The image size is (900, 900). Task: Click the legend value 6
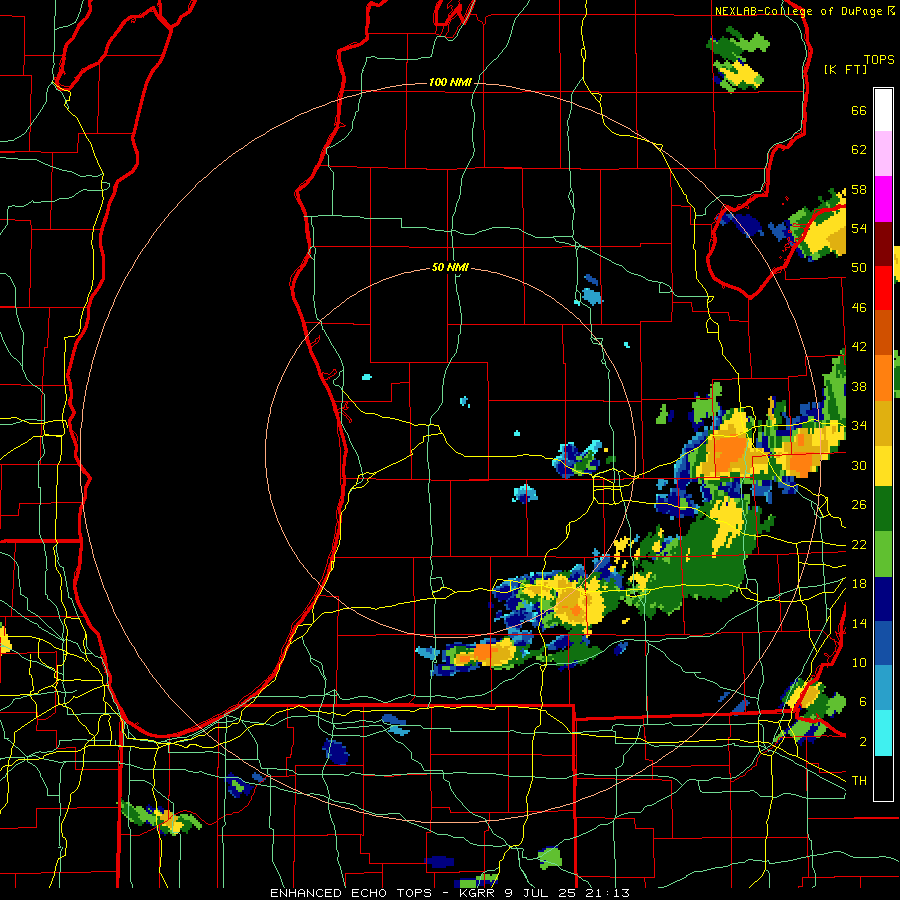863,702
